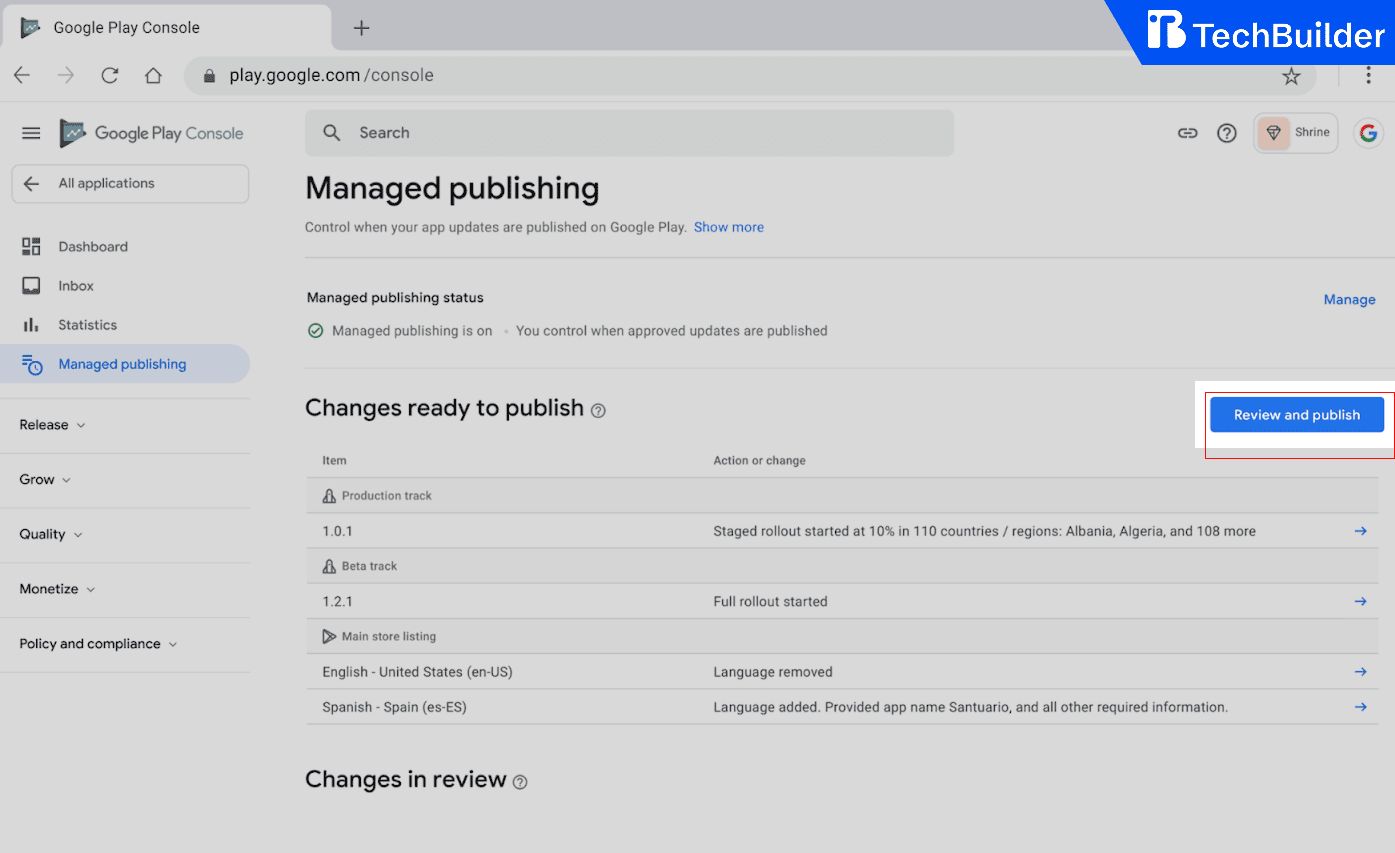1395x853 pixels.
Task: Open the Manage link for publishing status
Action: pos(1349,299)
